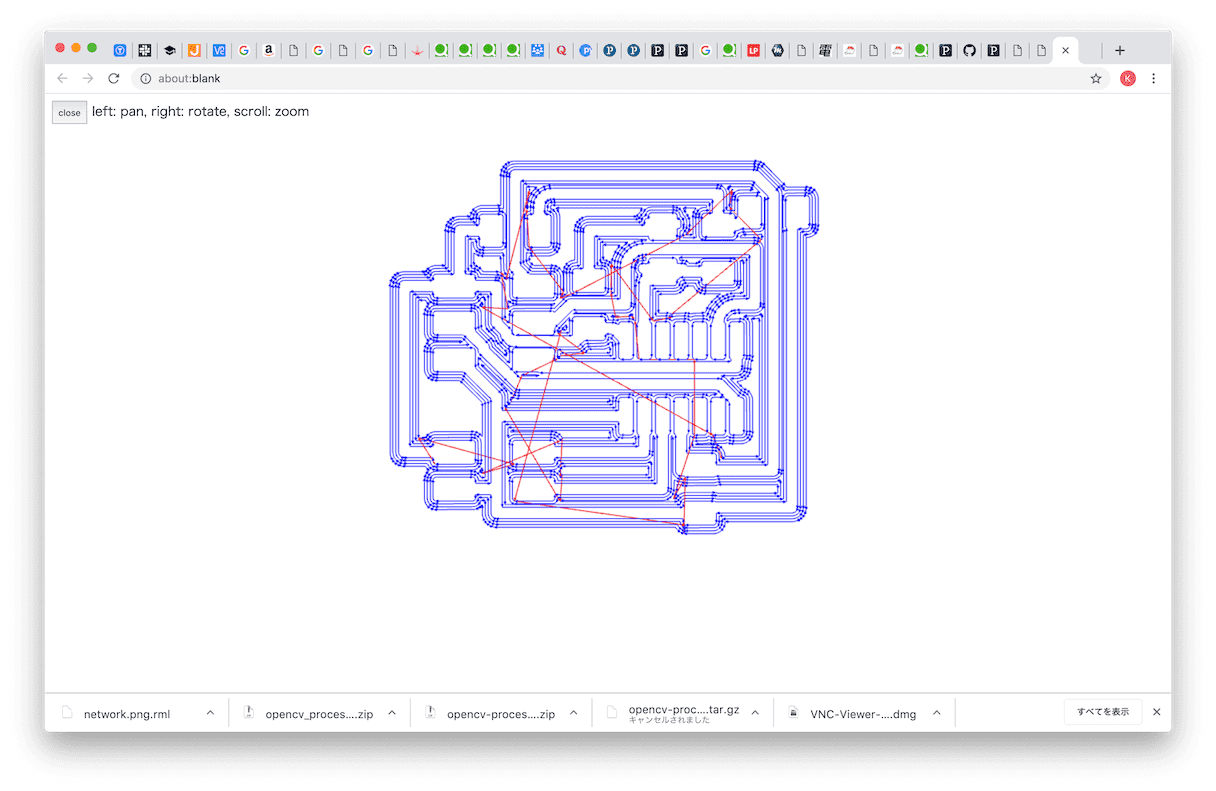This screenshot has height=791, width=1216.
Task: Switch to the graduation cap tab
Action: coord(170,50)
